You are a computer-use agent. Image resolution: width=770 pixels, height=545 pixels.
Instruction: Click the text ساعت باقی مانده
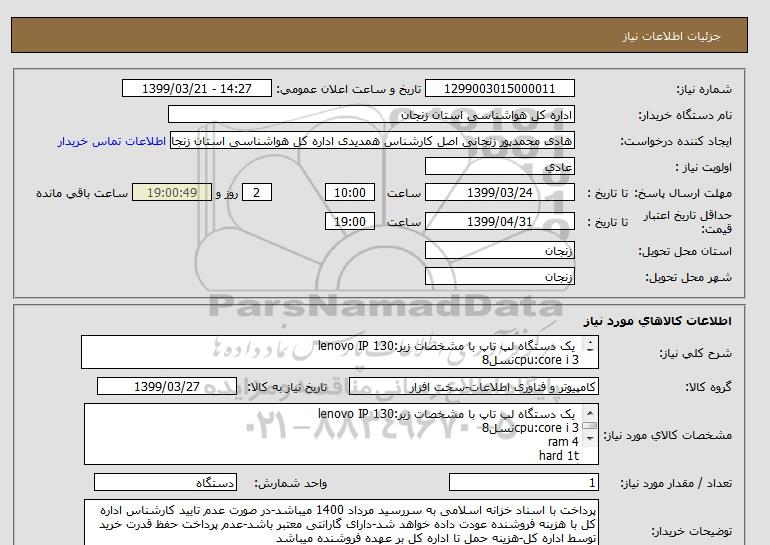coord(82,193)
